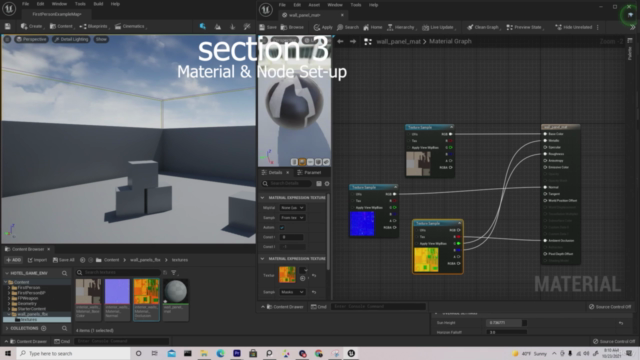Open Cinematics menu in level toolbar
Viewport: 640px width, 360px height.
pos(130,26)
